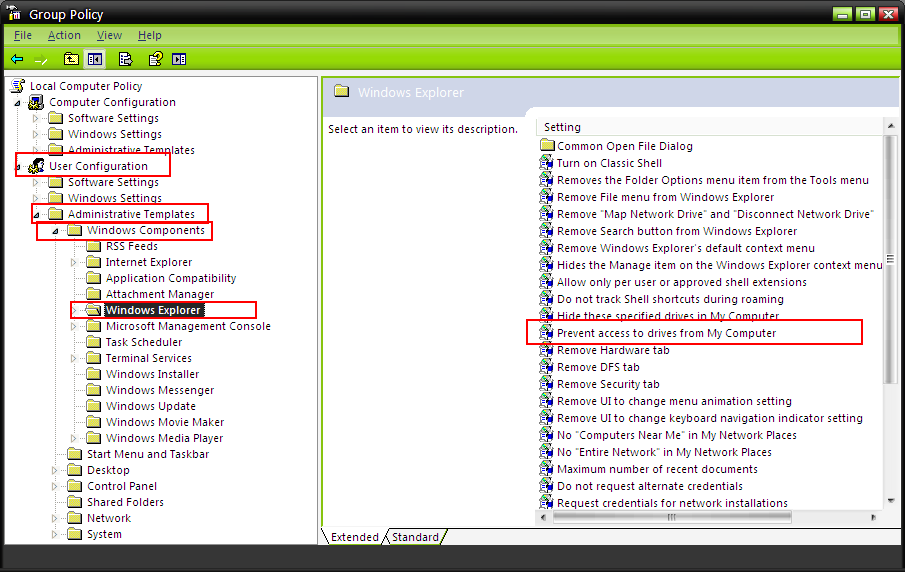Screen dimensions: 905x572
Task: Switch to the Standard tab
Action: point(415,537)
